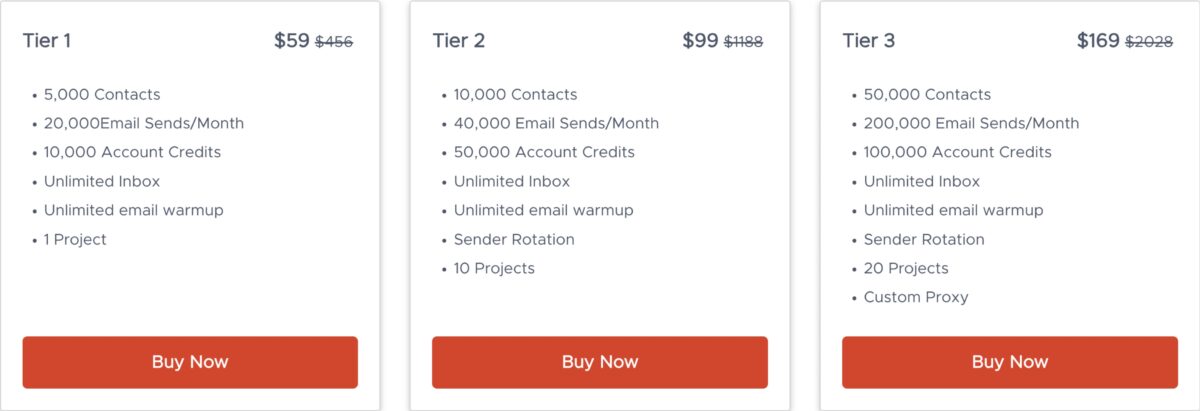
Task: Click the 5,000 Contacts feature line
Action: point(102,95)
